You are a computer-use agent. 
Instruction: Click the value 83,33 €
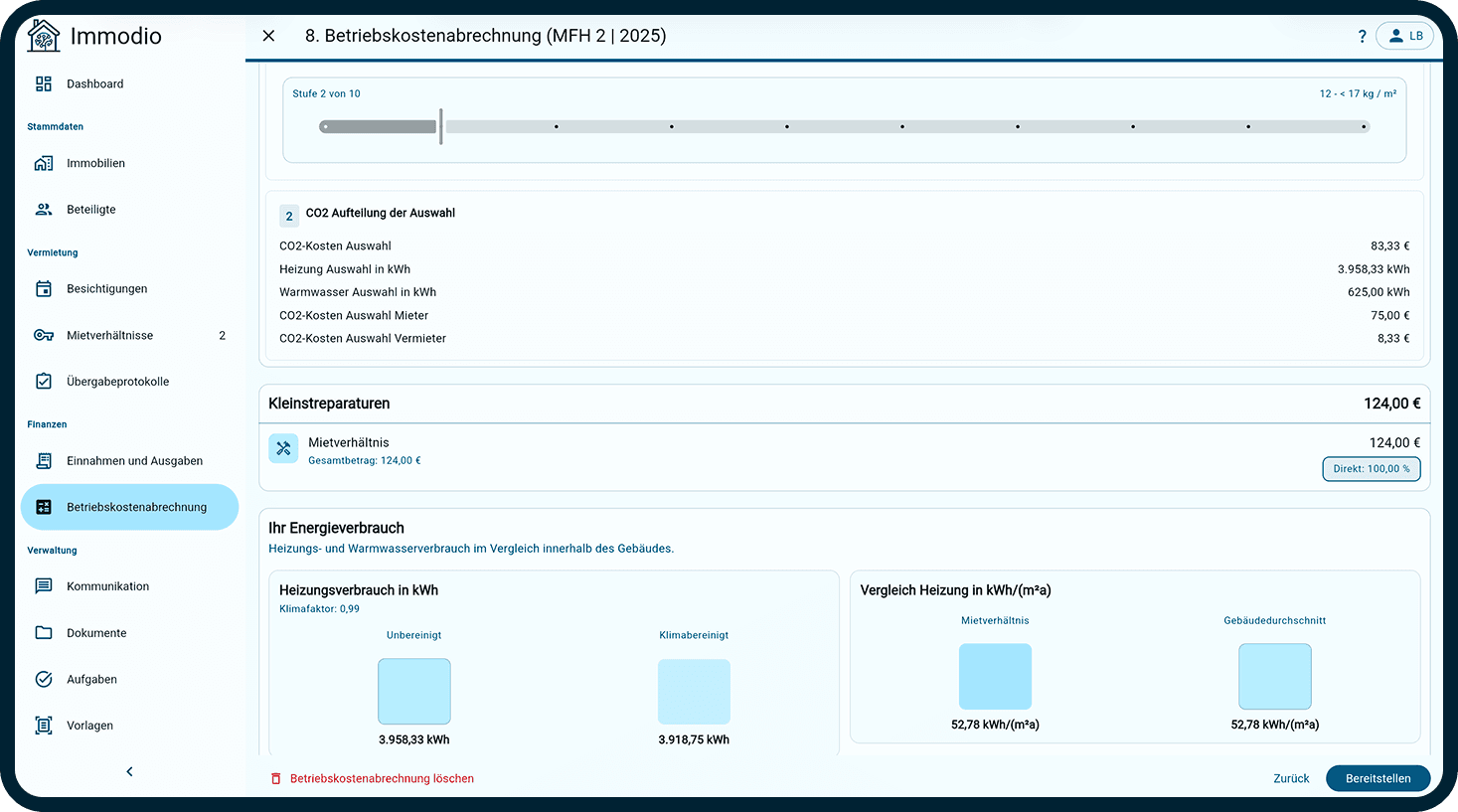(1390, 246)
